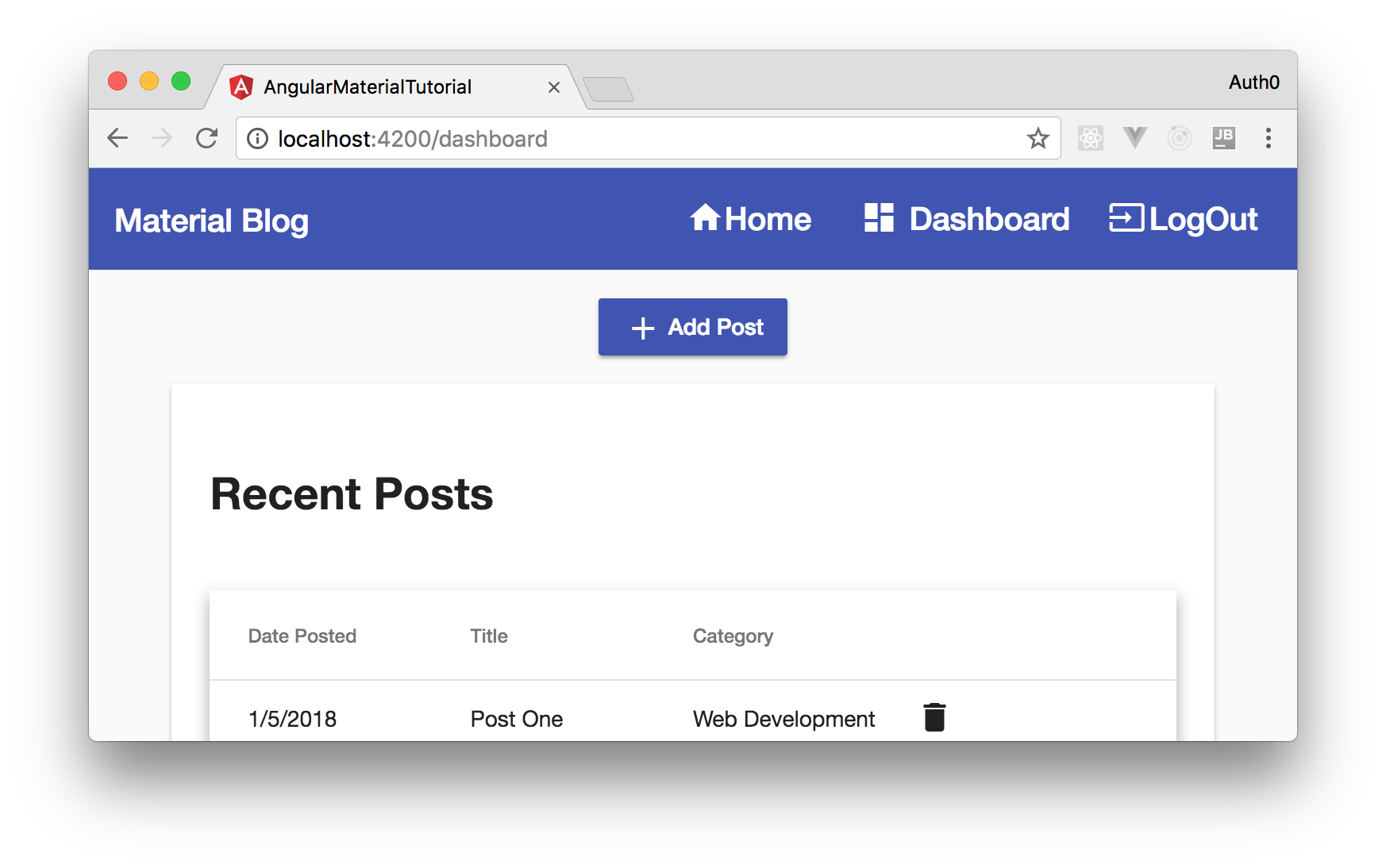
Task: Open the Vue DevTools extension icon
Action: 1135,138
